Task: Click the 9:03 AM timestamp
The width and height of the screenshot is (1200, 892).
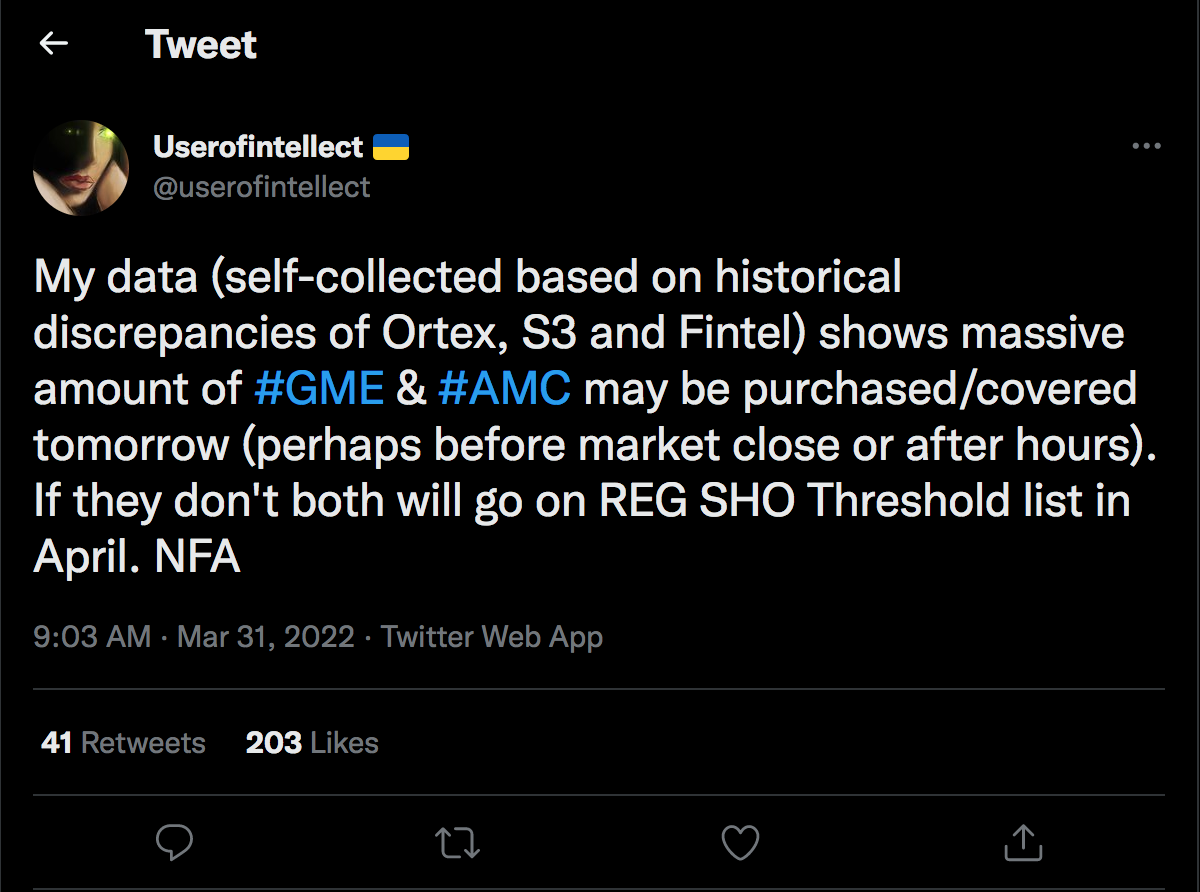Action: 92,637
